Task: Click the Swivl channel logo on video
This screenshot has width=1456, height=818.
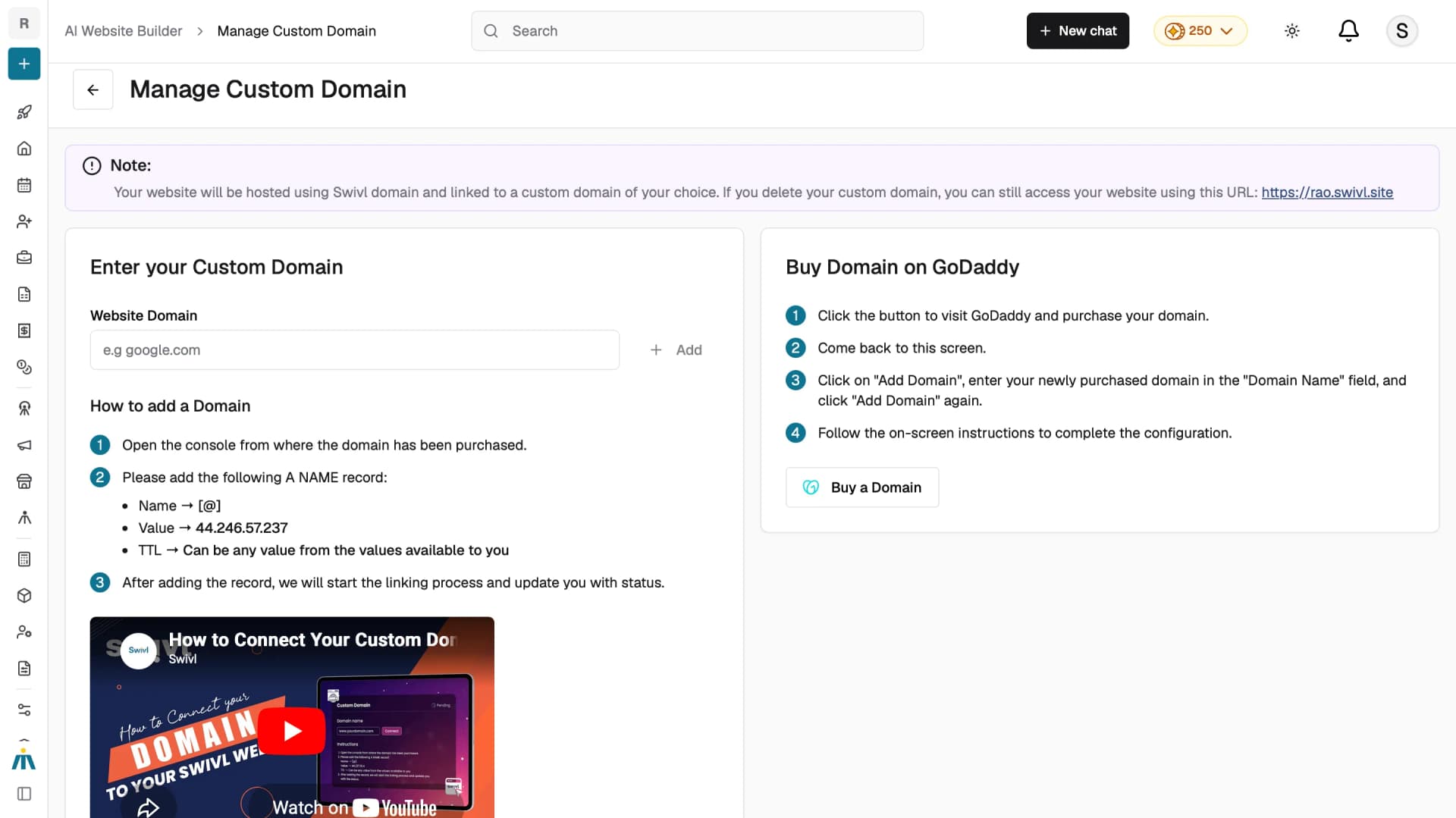Action: click(139, 650)
